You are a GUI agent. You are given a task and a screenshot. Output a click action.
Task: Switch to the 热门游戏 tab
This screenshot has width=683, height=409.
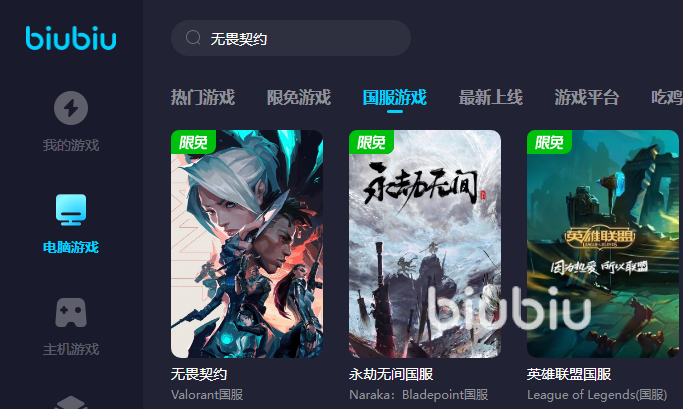pyautogui.click(x=203, y=97)
